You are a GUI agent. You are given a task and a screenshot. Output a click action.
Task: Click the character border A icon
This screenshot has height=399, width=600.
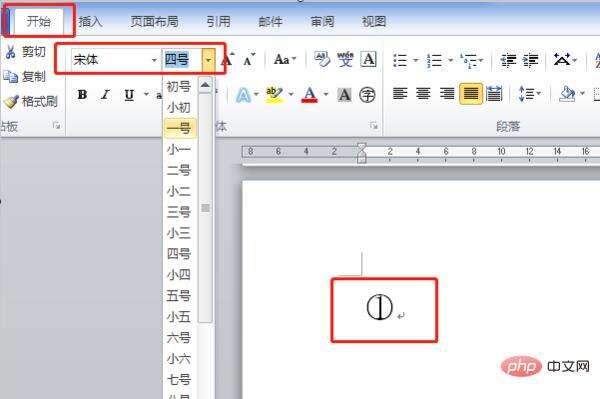click(368, 59)
